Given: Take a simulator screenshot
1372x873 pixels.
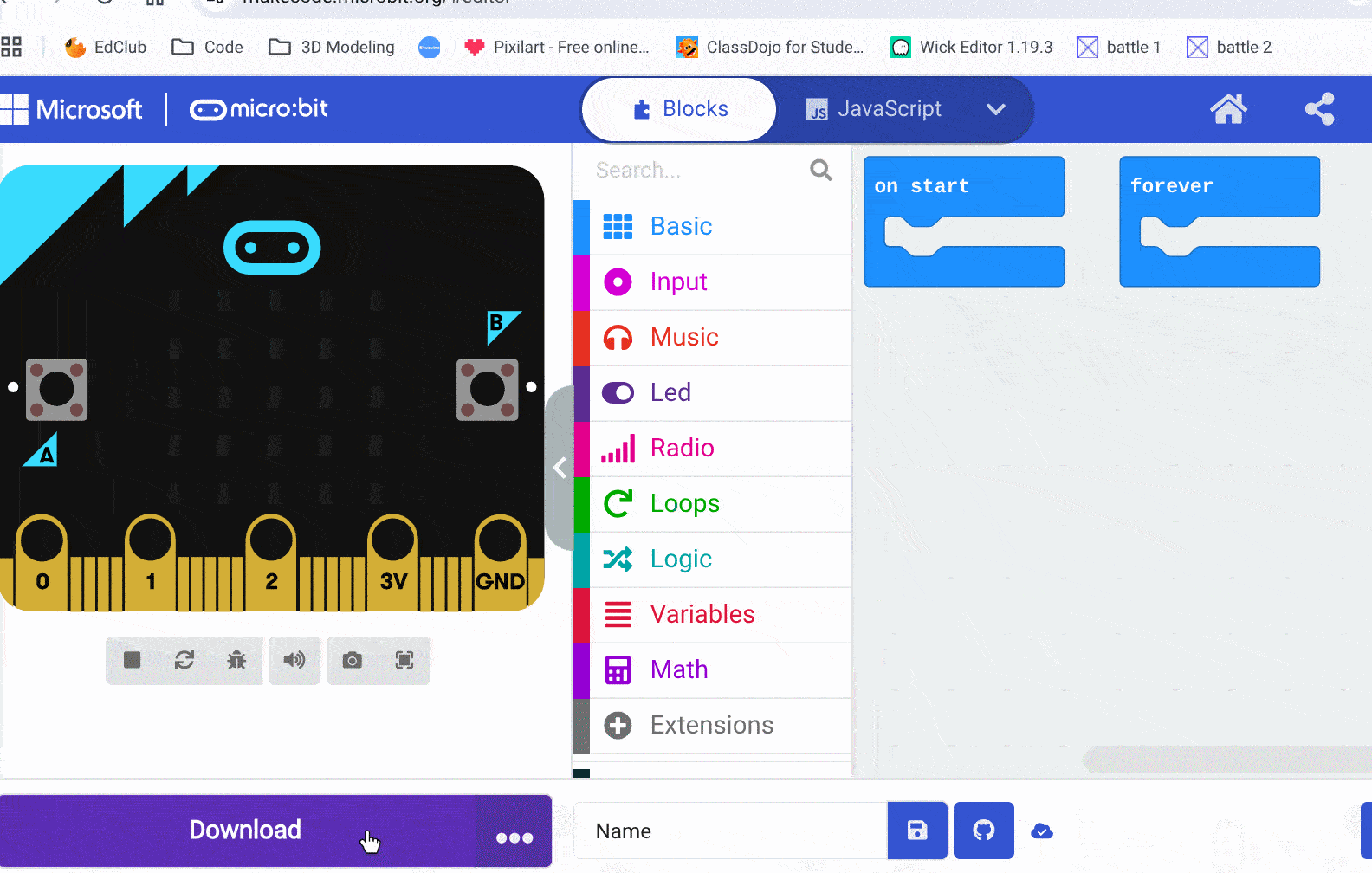Looking at the screenshot, I should point(353,661).
